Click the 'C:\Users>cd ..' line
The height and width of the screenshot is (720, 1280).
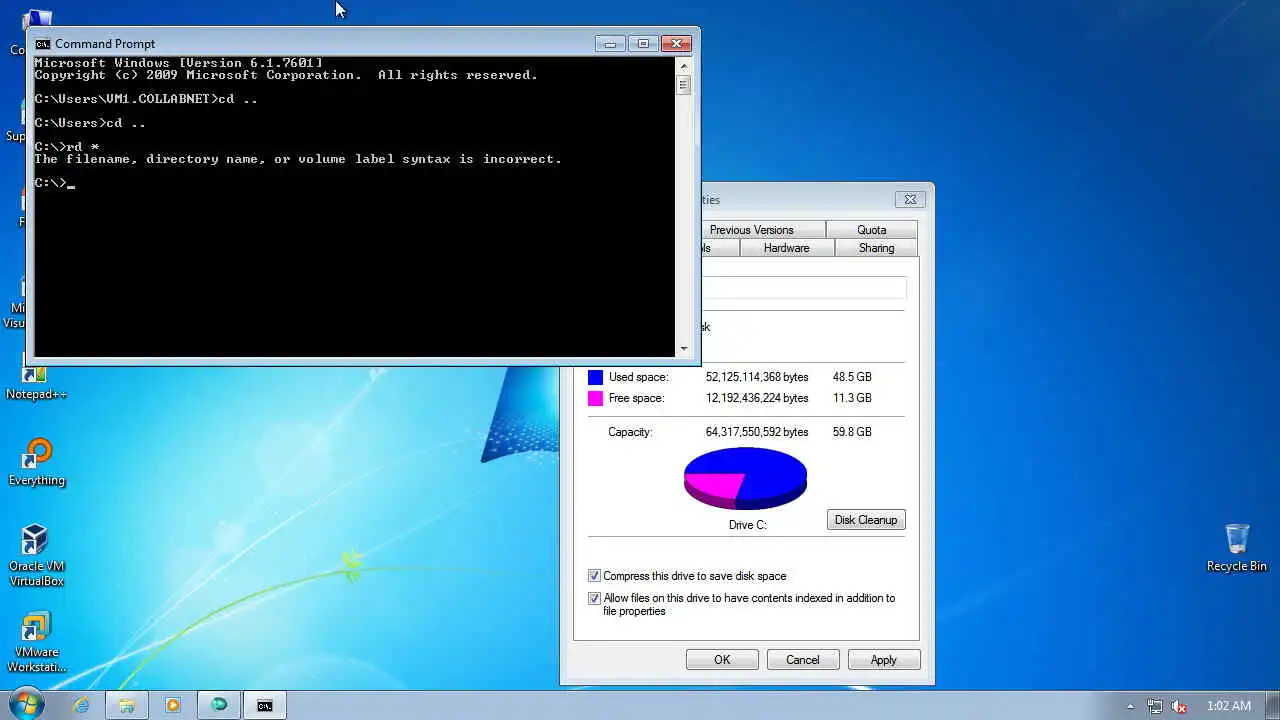point(90,123)
